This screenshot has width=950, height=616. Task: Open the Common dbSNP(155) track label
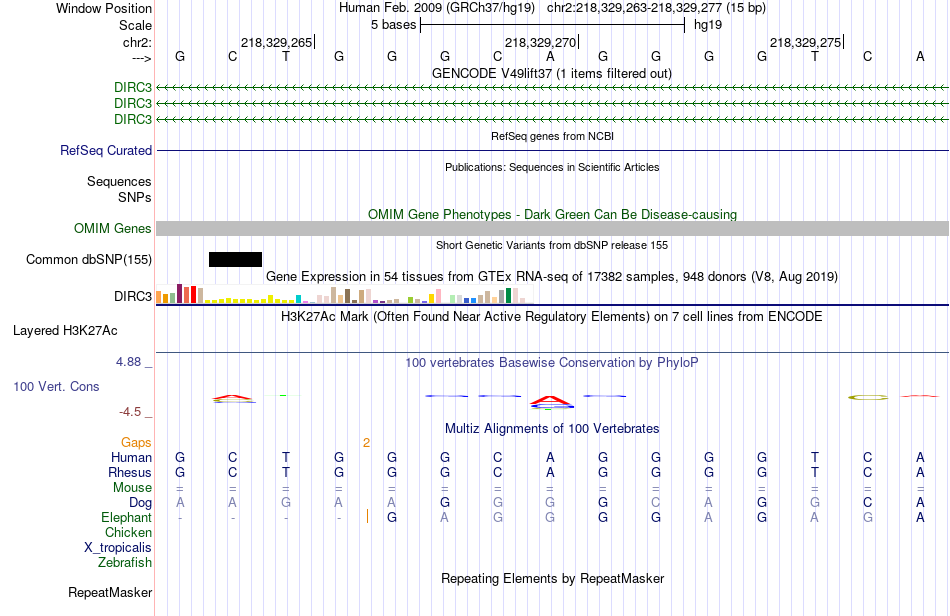(x=88, y=259)
